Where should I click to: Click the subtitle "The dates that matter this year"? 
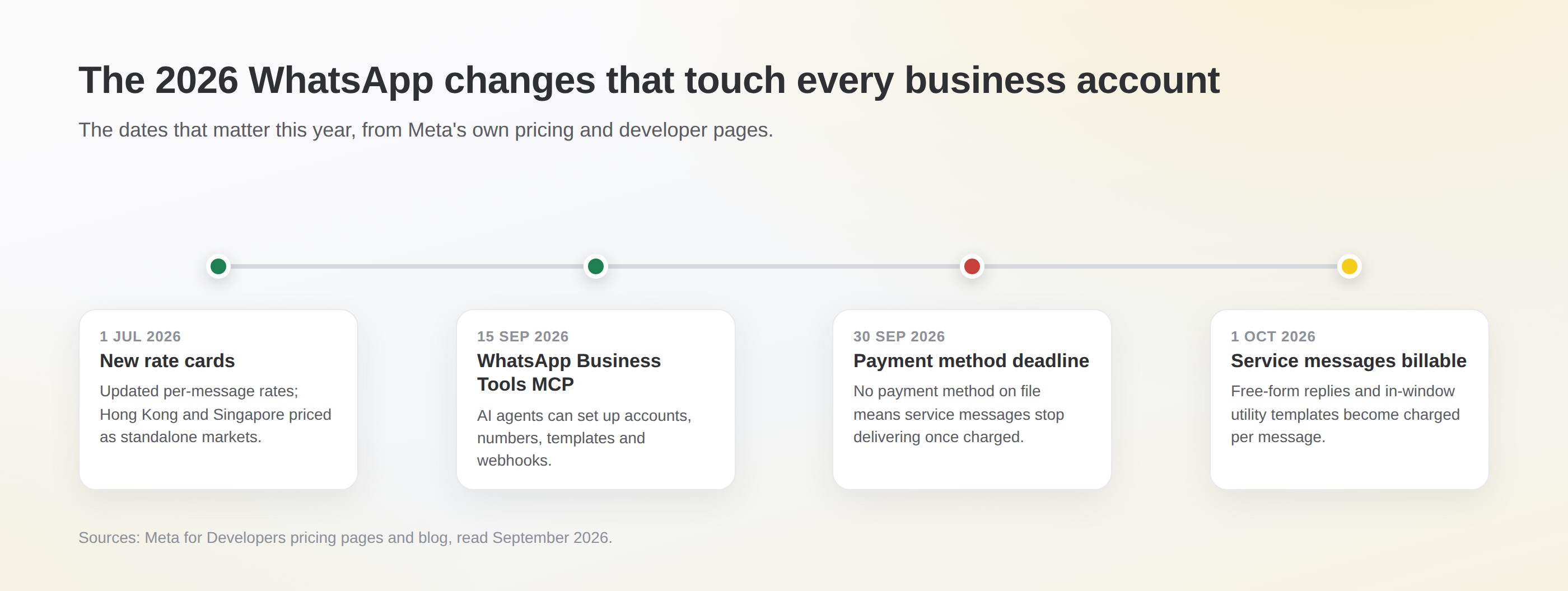coord(426,130)
